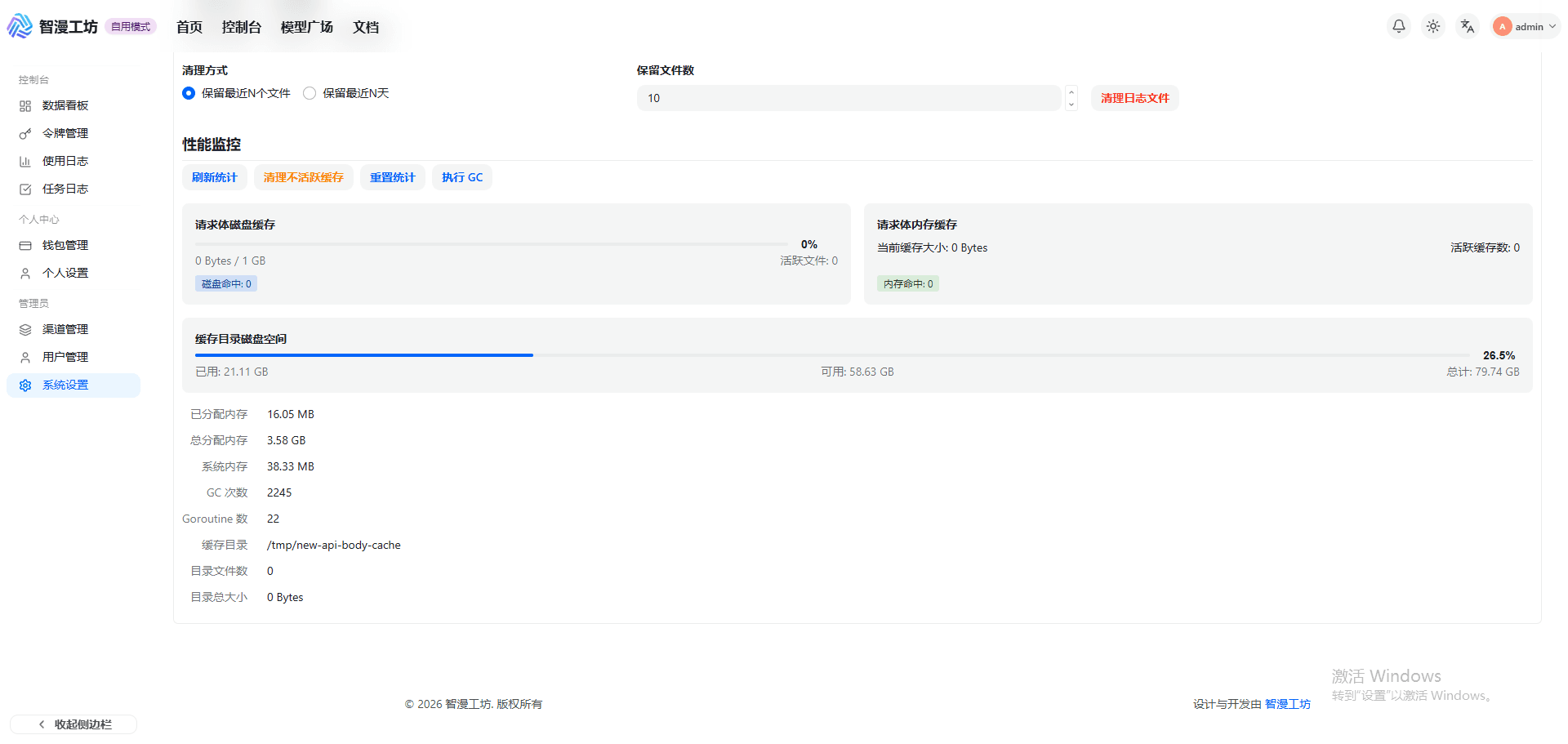Click the 请求体磁盘缓存 progress bar
Viewport: 1568px width, 744px height.
[492, 244]
